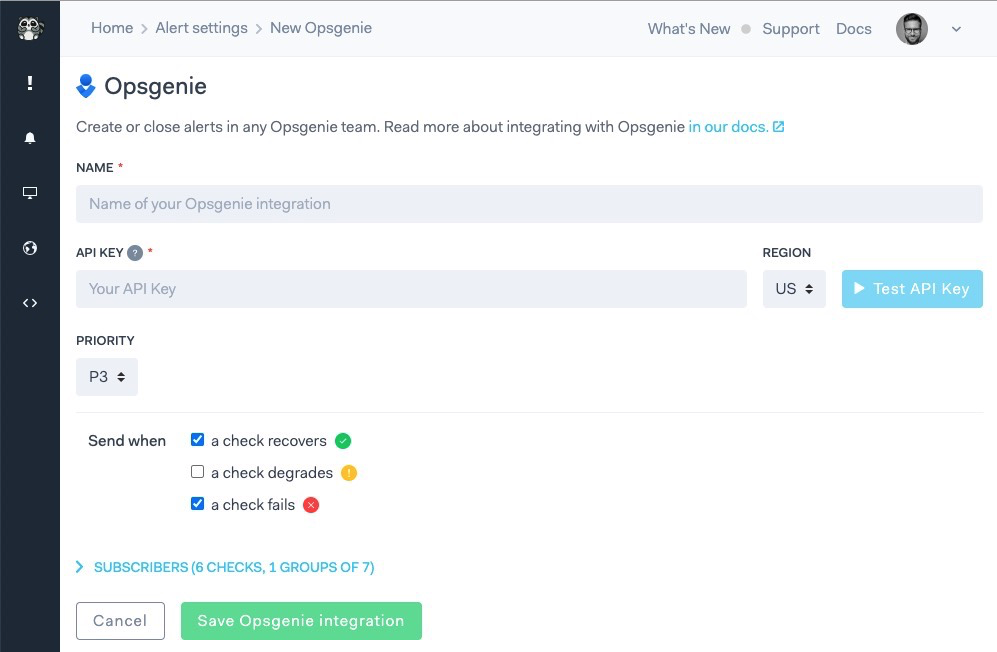The width and height of the screenshot is (997, 652).
Task: Open the code brackets icon in sidebar
Action: (30, 302)
